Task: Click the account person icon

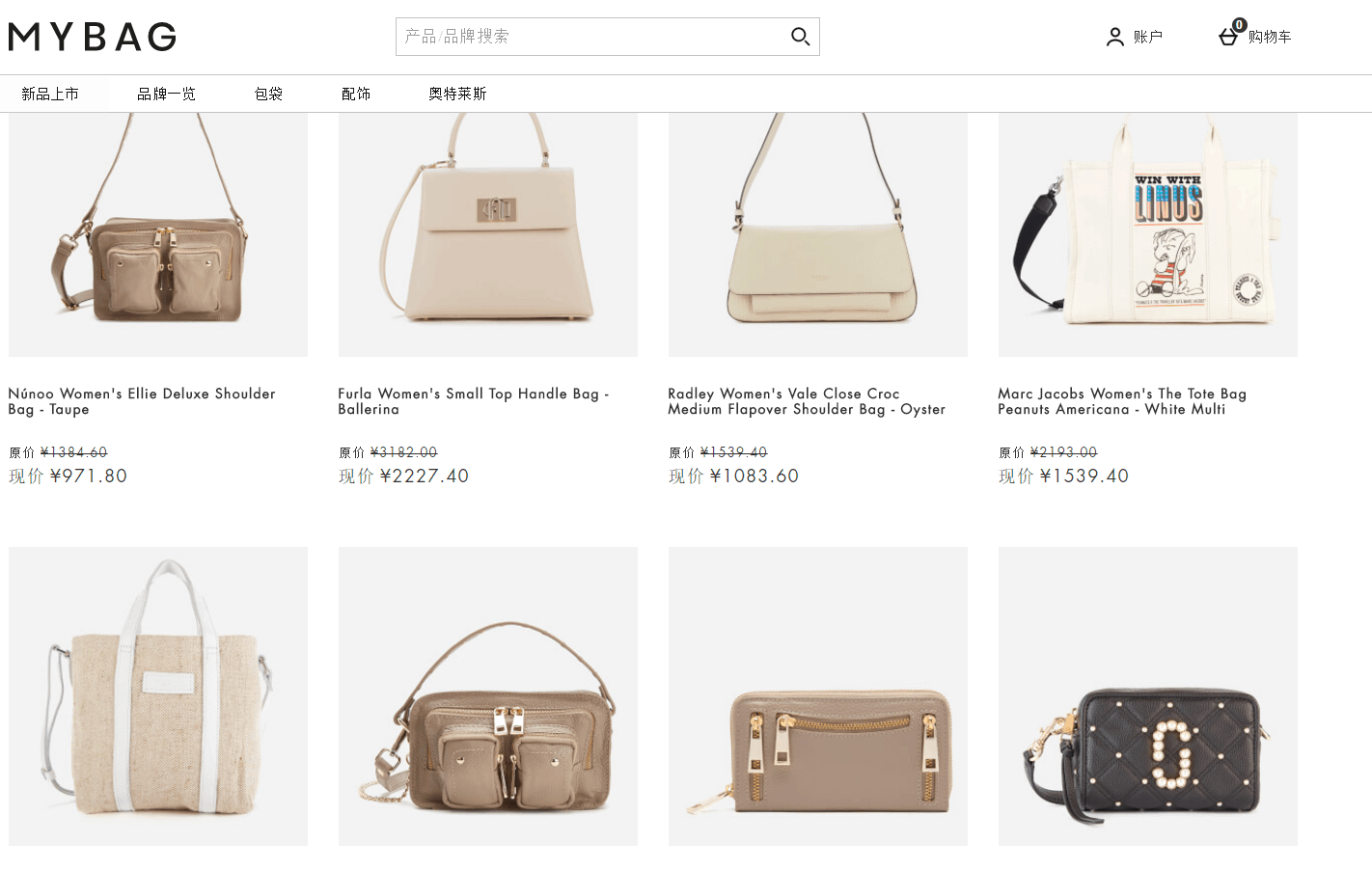Action: pyautogui.click(x=1114, y=37)
